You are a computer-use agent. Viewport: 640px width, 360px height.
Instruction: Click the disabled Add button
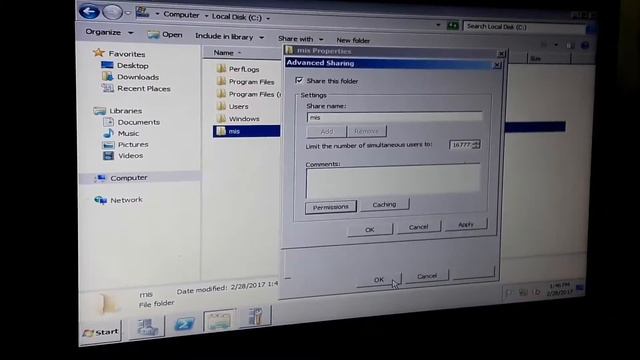pyautogui.click(x=326, y=131)
